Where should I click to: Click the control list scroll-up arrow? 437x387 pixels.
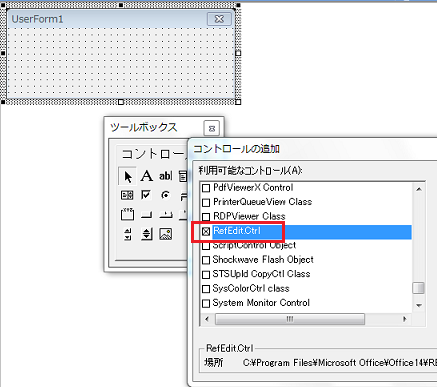(419, 189)
